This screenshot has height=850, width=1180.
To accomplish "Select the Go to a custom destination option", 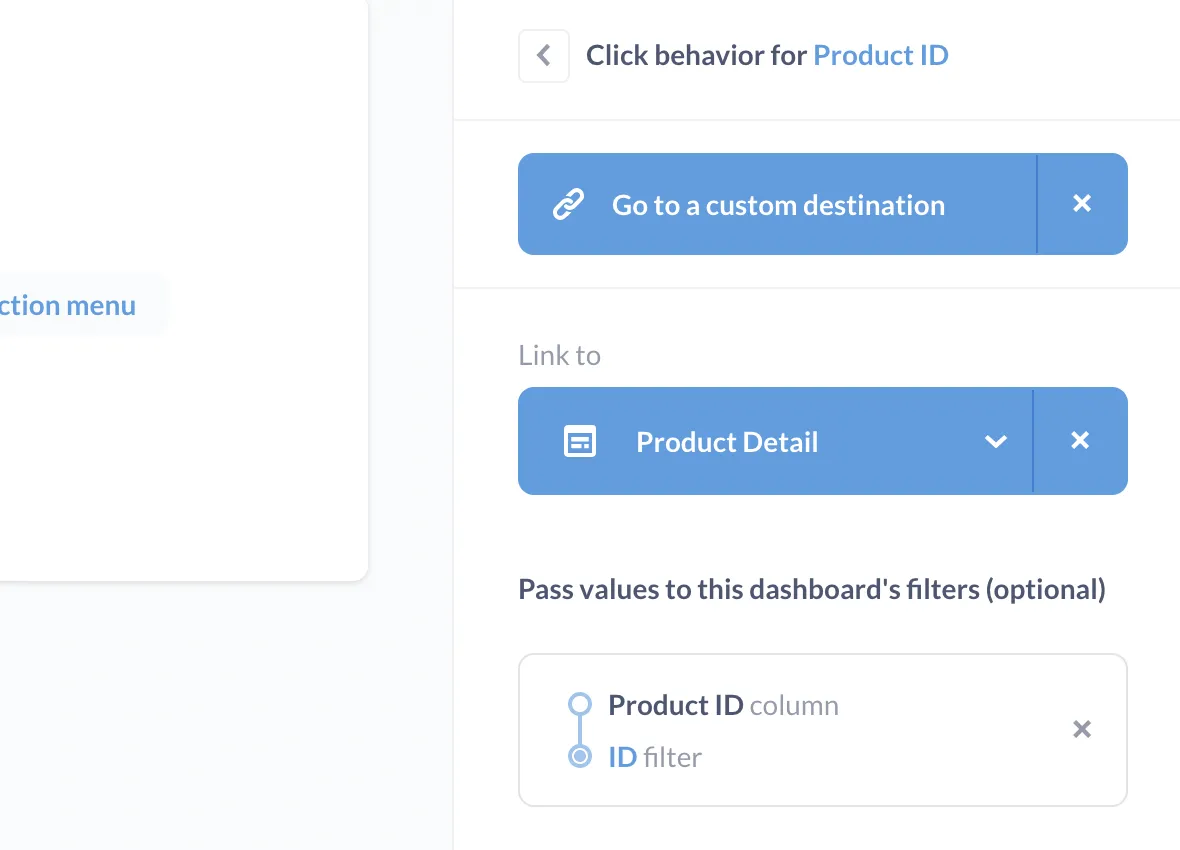I will tap(778, 204).
